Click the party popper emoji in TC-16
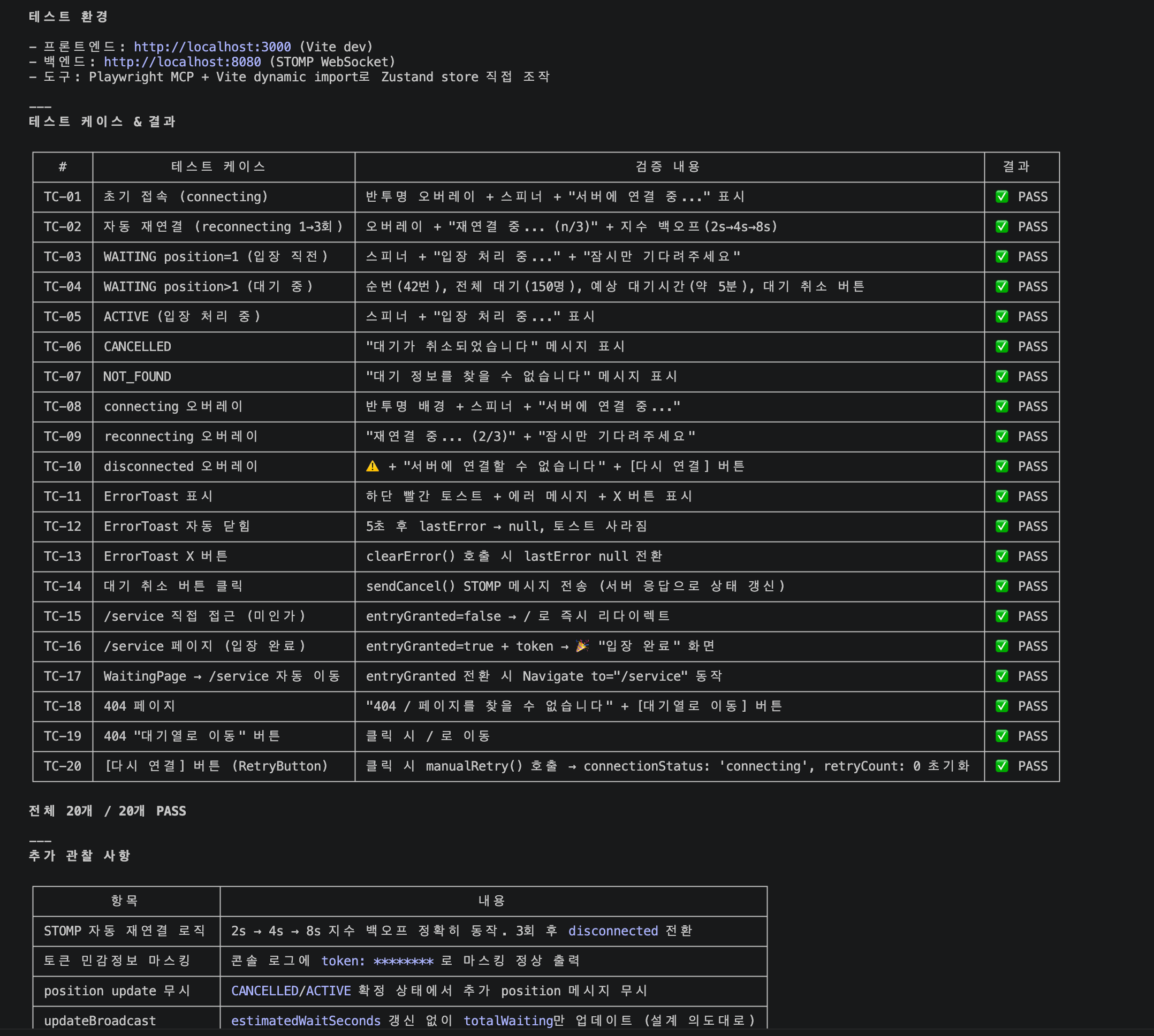Screen dimensions: 1154x1036 tap(582, 646)
